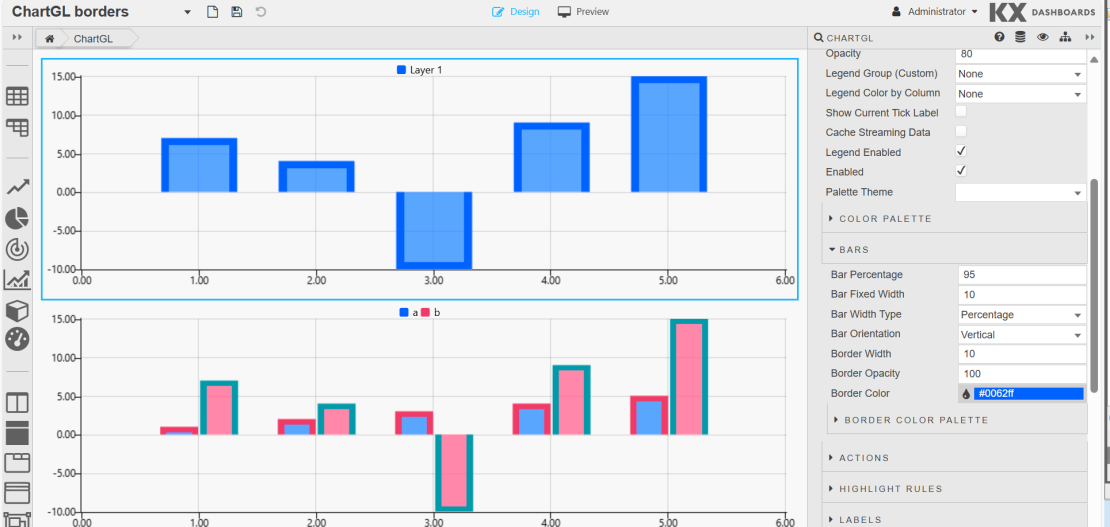This screenshot has height=527, width=1110.
Task: Expand the Color Palette section
Action: click(884, 218)
